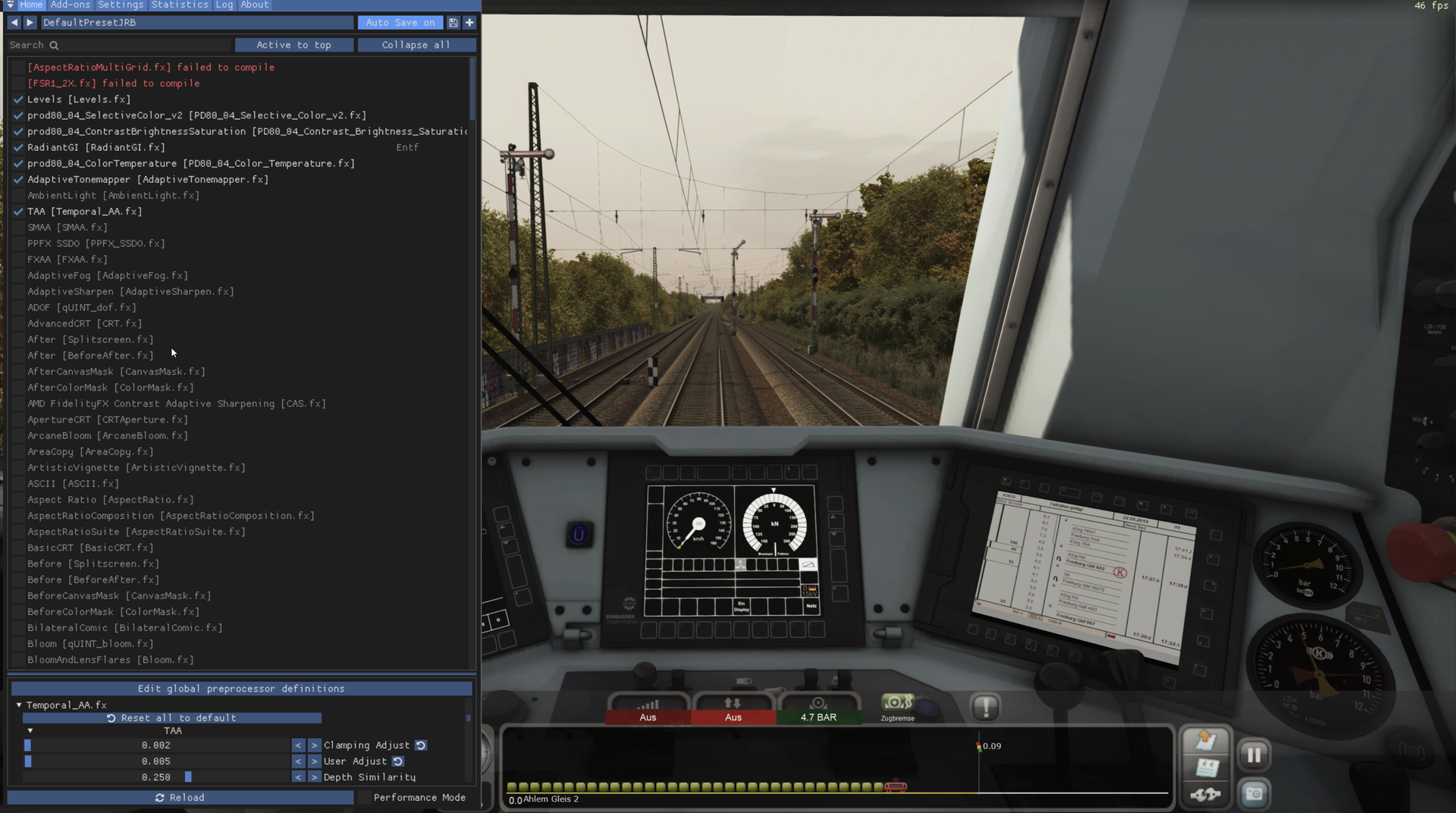Image resolution: width=1456 pixels, height=813 pixels.
Task: Click the red train marker on track bar
Action: tap(895, 786)
